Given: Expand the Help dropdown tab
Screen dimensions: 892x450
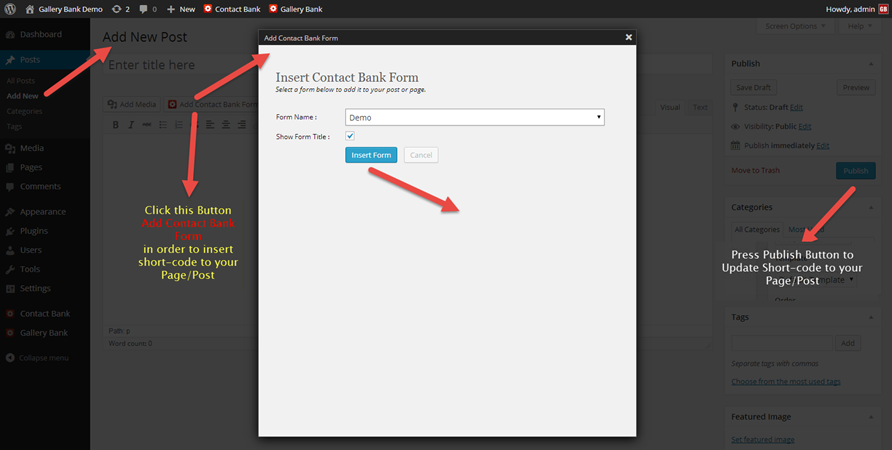Looking at the screenshot, I should coord(859,26).
